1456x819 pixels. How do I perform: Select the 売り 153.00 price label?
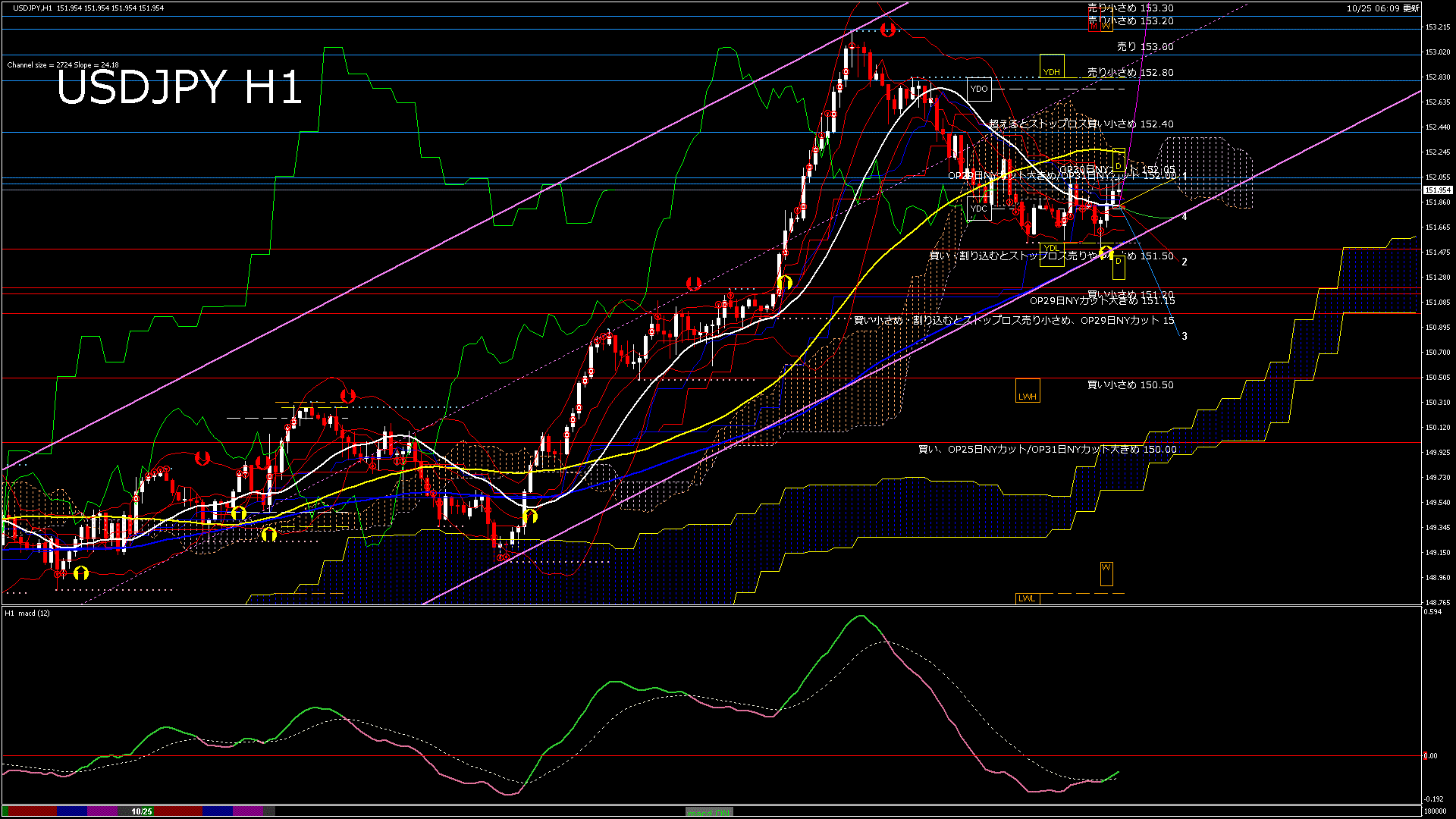point(1145,47)
